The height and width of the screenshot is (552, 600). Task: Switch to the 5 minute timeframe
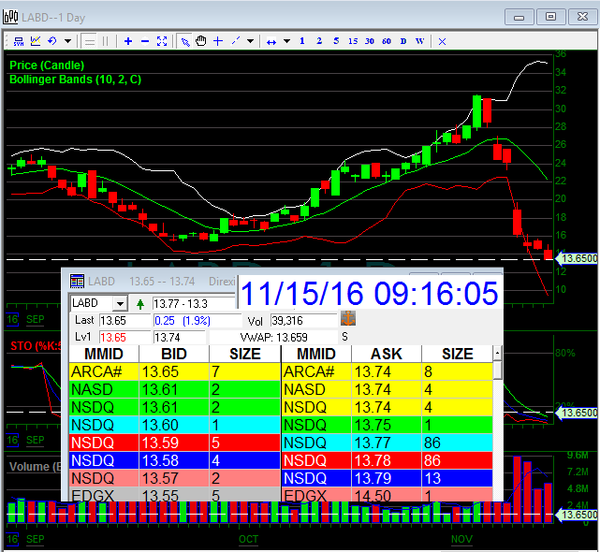336,41
